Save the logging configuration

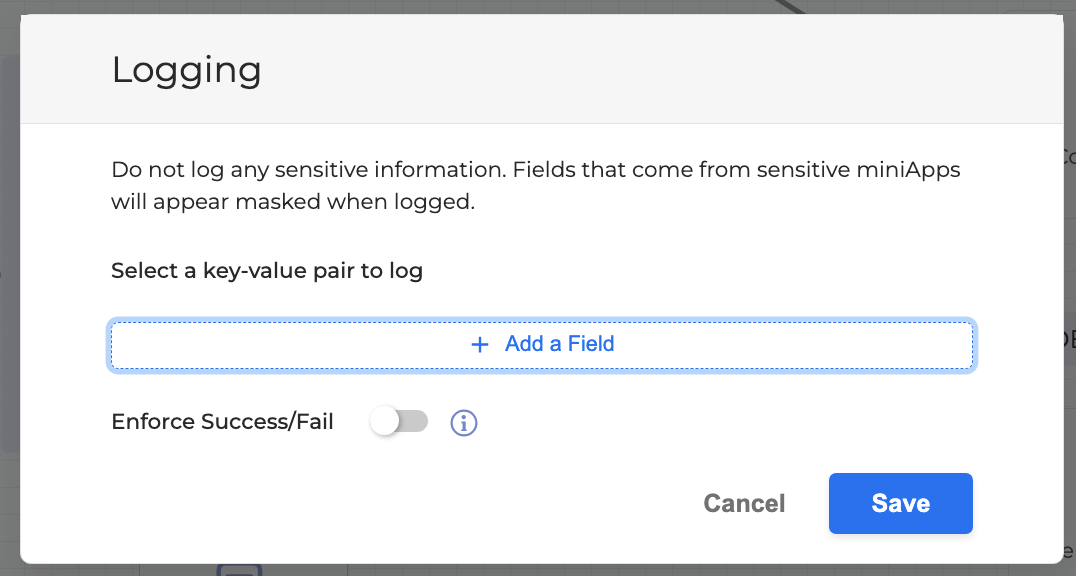pos(900,503)
